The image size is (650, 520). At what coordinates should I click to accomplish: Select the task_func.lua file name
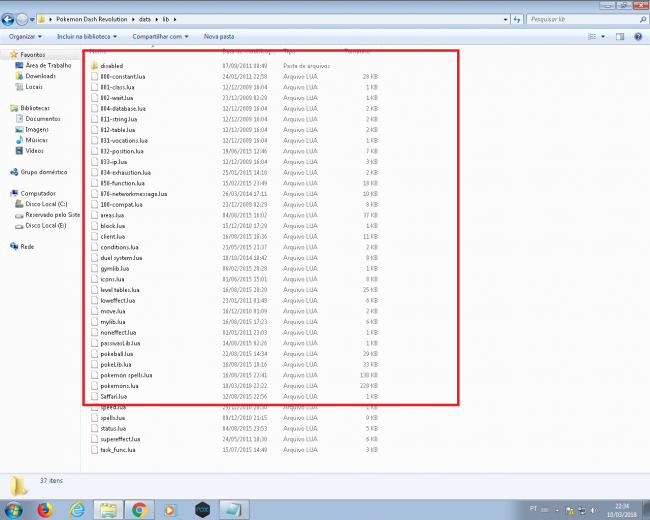pyautogui.click(x=118, y=450)
